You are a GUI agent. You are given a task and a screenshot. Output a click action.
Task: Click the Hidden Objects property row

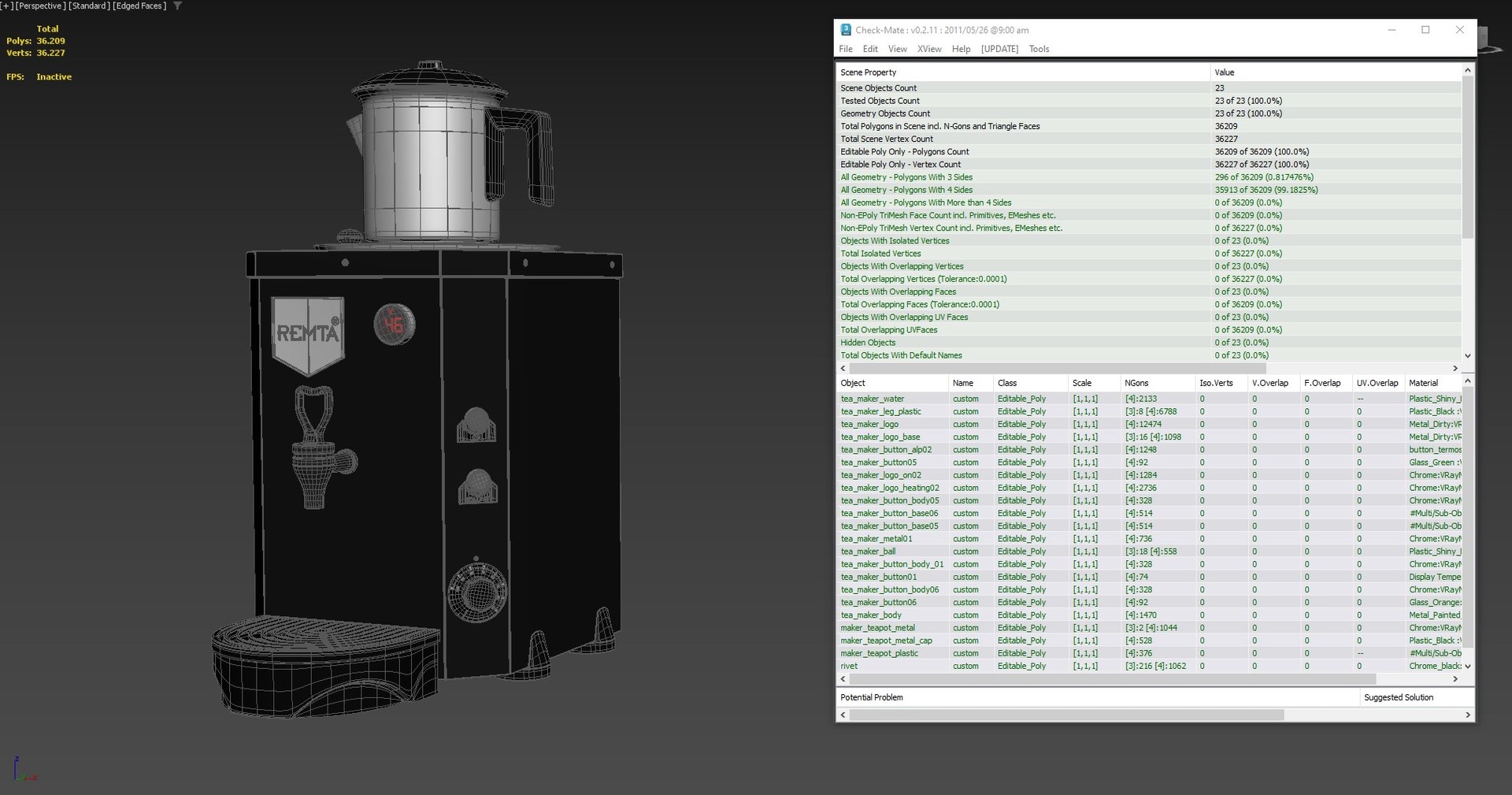1149,343
